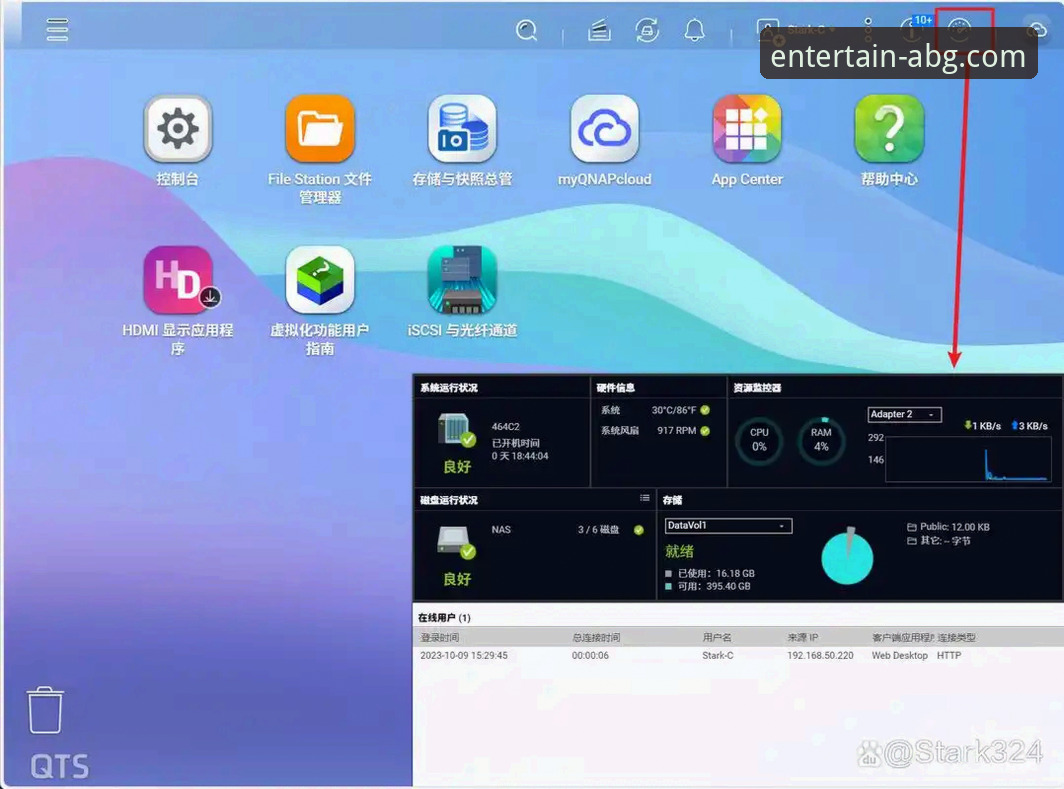Screen dimensions: 1064x789
Task: Click connection time 00:00:06 cell
Action: coord(590,655)
